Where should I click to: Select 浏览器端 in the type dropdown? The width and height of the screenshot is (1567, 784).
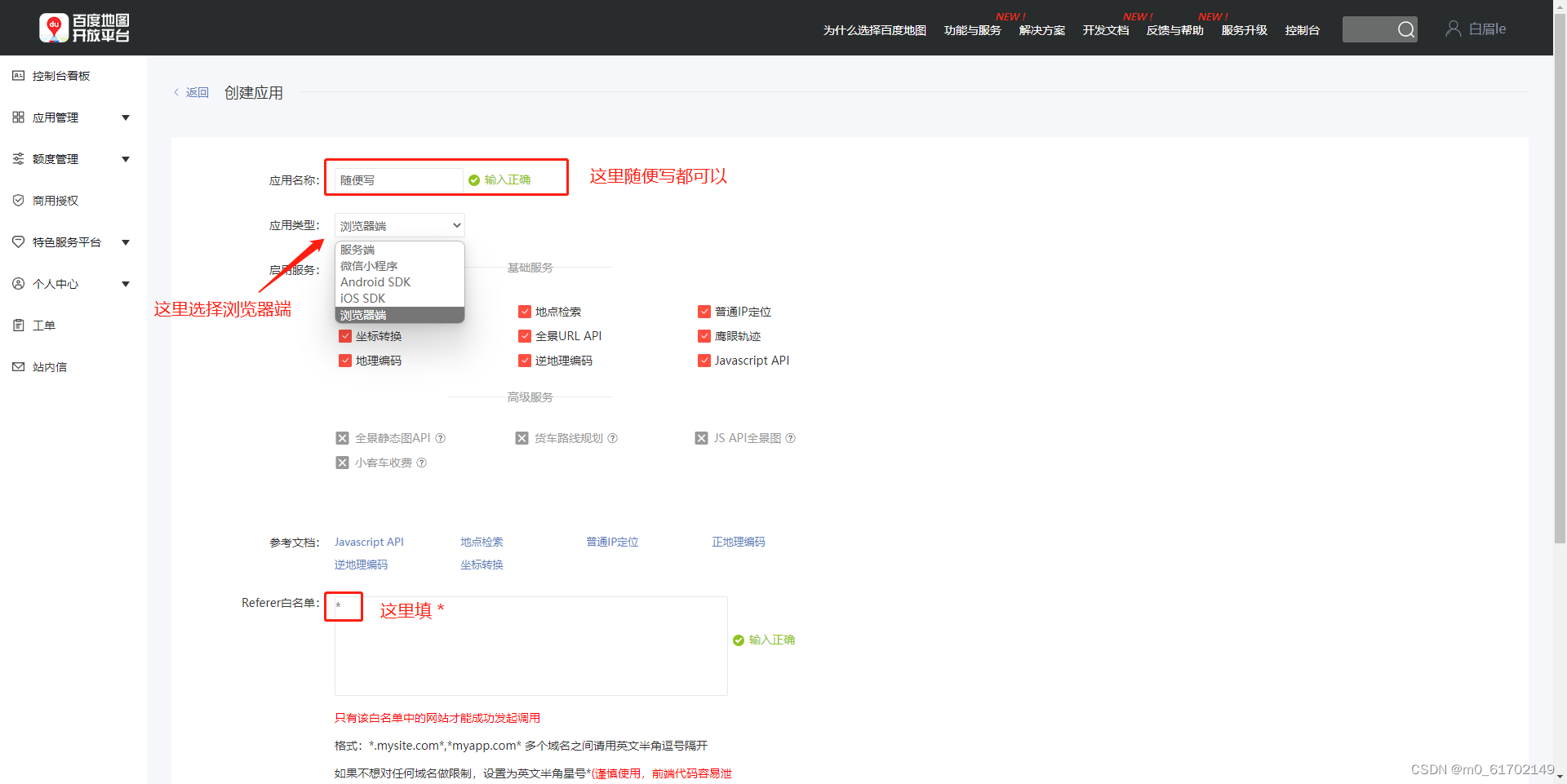click(400, 315)
